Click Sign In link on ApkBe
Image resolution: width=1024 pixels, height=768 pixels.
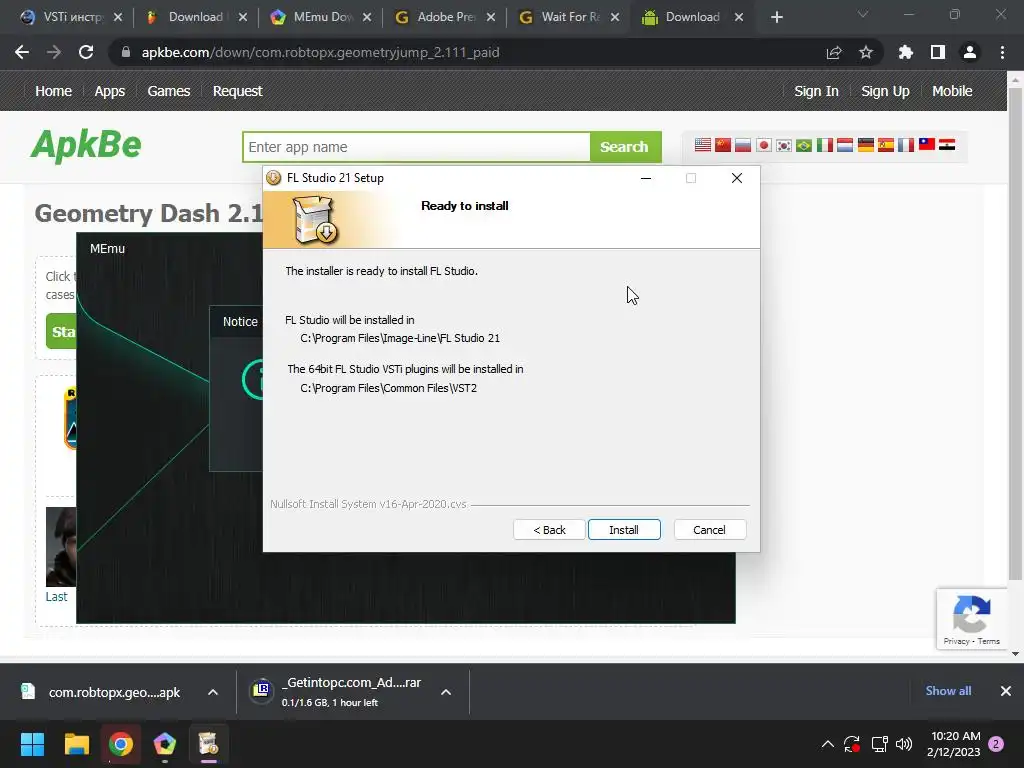816,91
